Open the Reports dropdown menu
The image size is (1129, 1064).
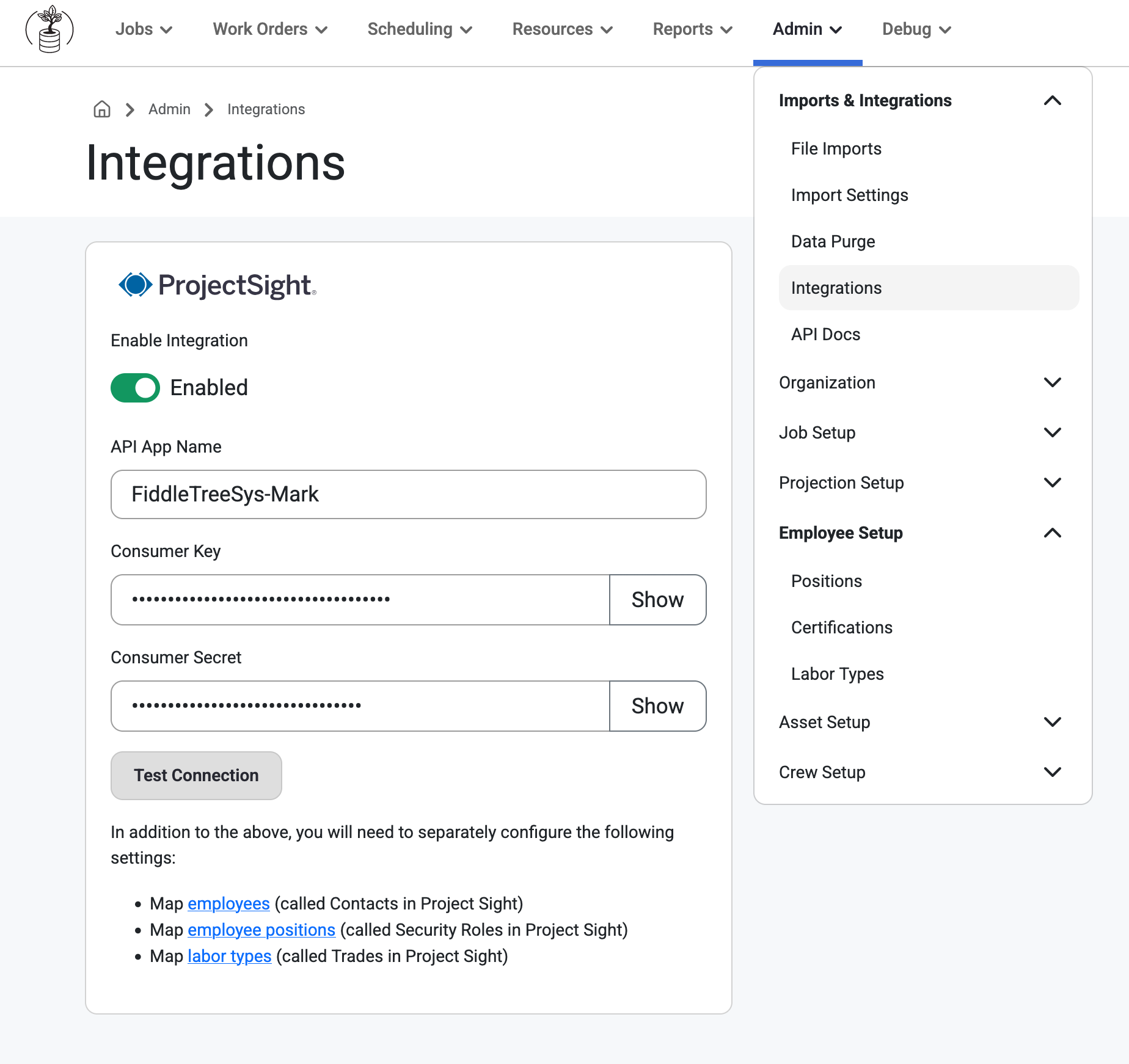click(692, 29)
